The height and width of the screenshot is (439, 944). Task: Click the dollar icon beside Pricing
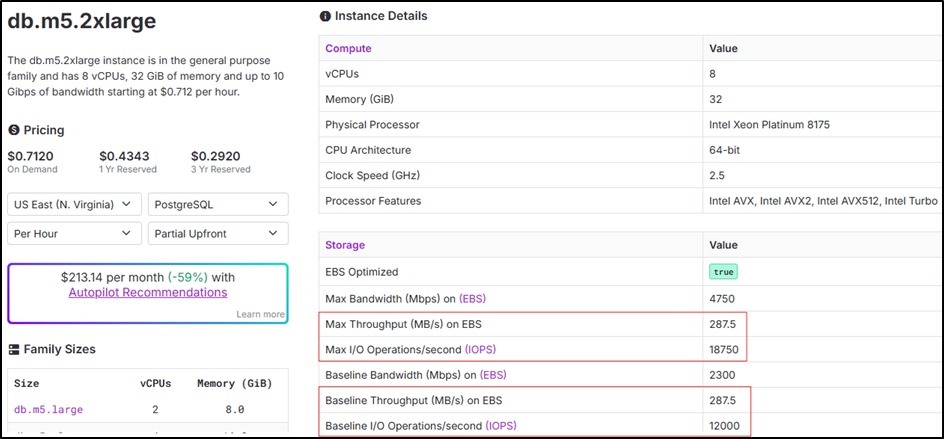pyautogui.click(x=14, y=131)
